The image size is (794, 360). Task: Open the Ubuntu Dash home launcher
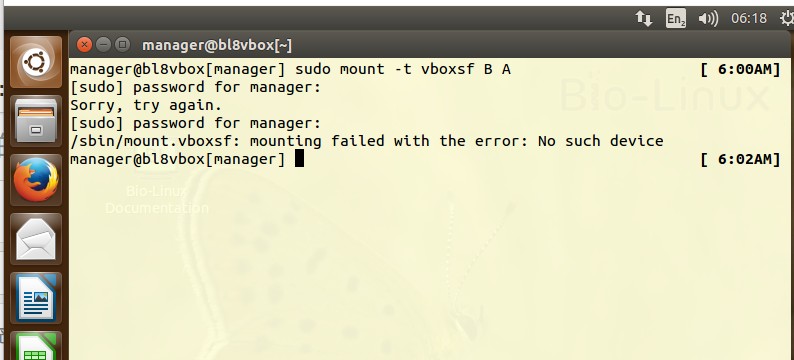[35, 62]
